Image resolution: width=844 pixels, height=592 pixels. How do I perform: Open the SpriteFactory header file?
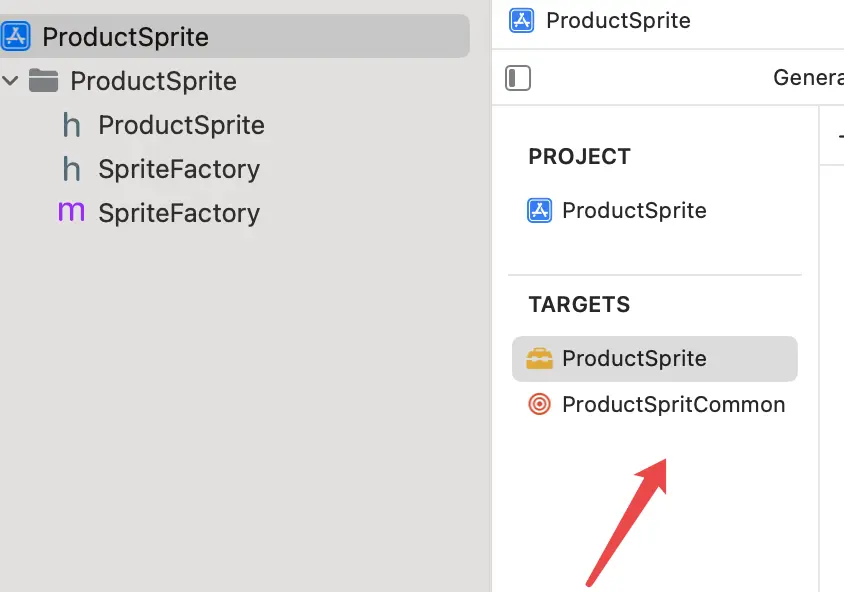[x=179, y=169]
